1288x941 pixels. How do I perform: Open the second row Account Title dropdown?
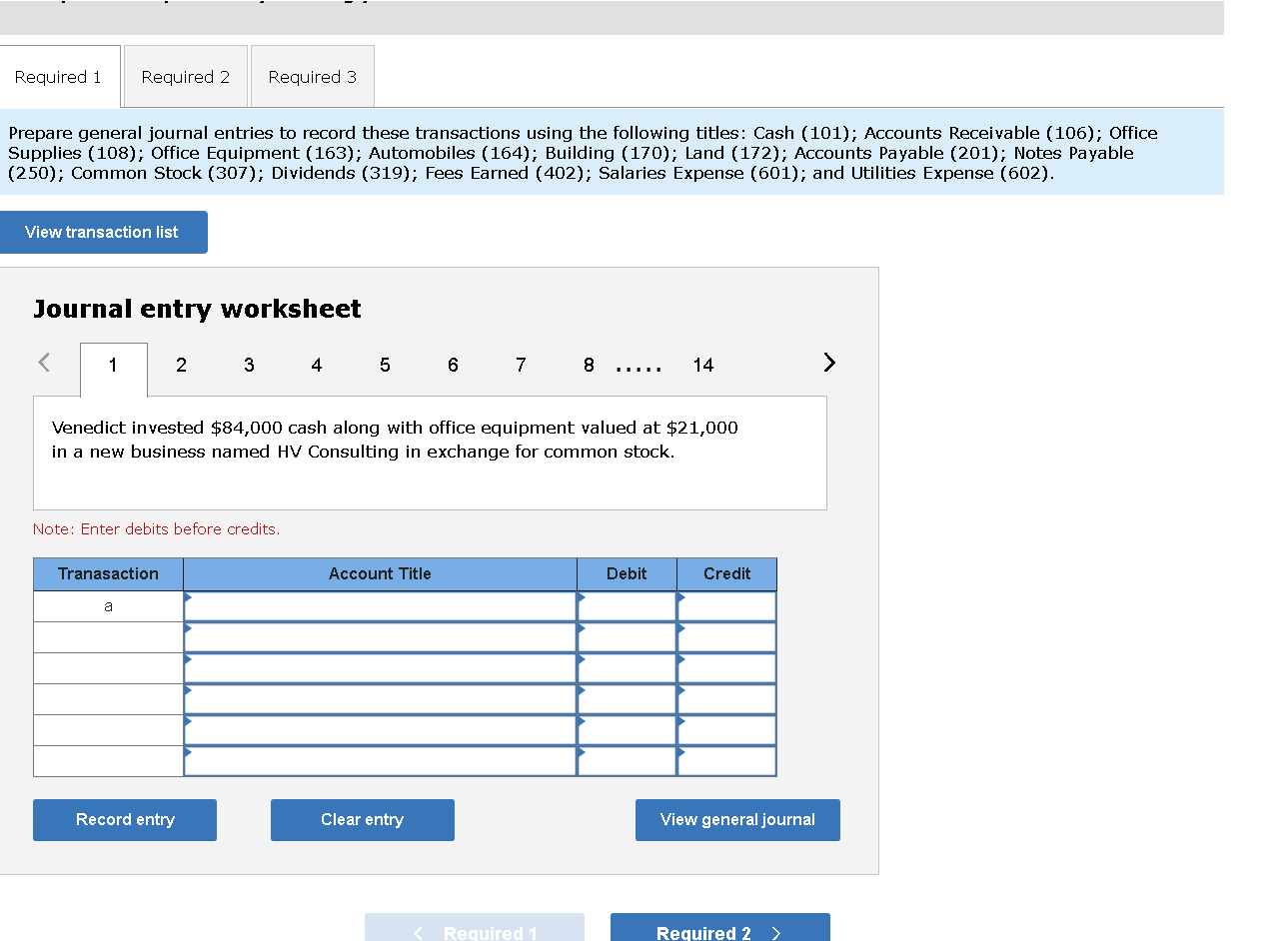click(x=380, y=636)
